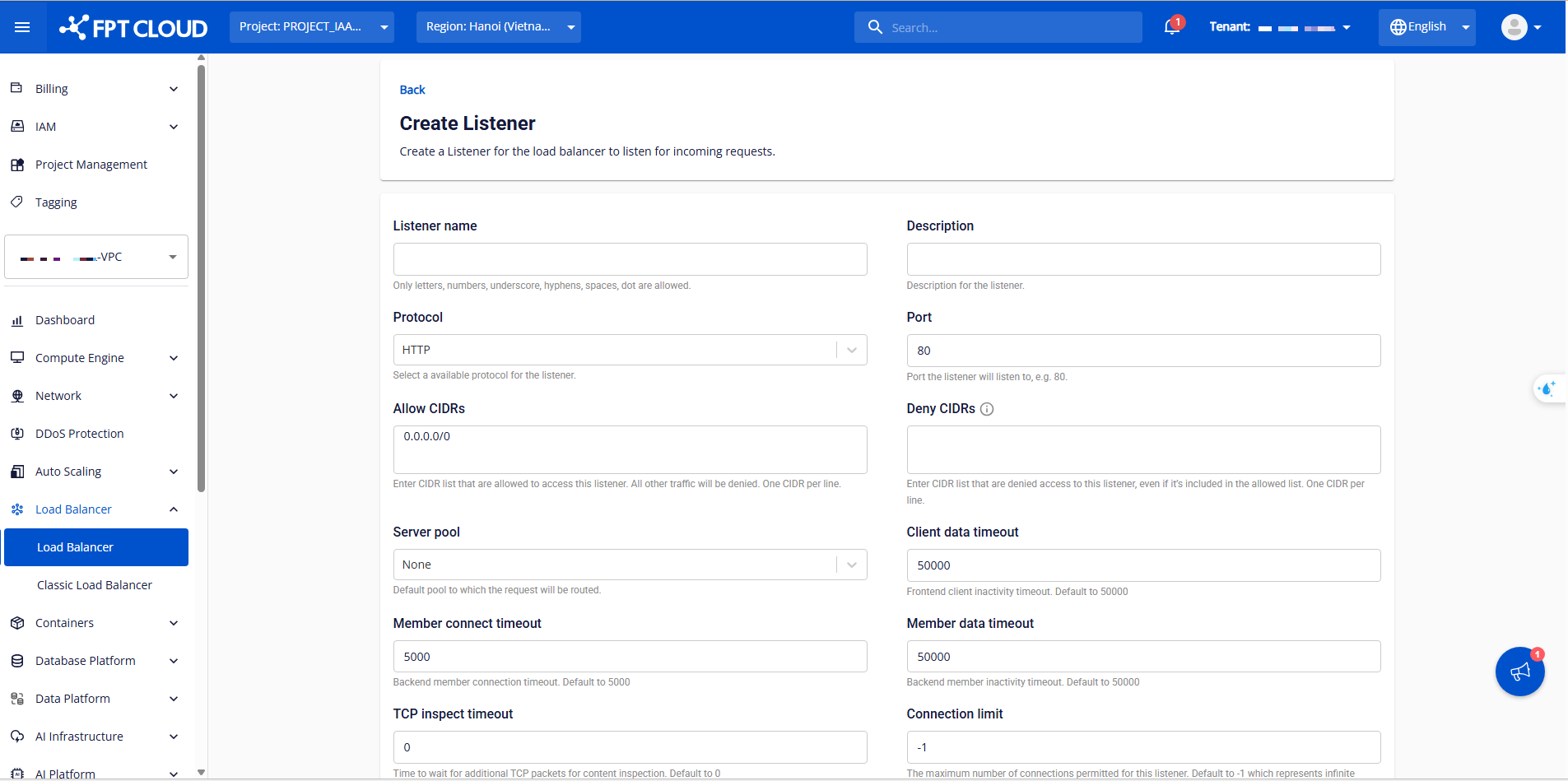Click the sidebar vertical scrollbar
This screenshot has height=781, width=1568.
[x=202, y=280]
